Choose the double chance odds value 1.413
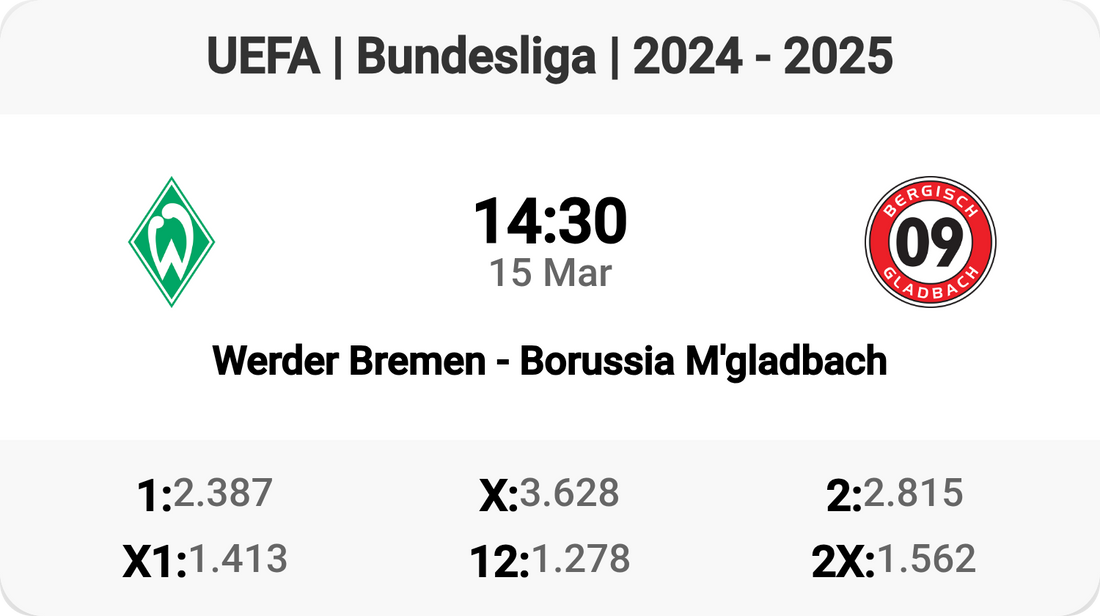Screen dimensions: 1100x616 (238, 558)
